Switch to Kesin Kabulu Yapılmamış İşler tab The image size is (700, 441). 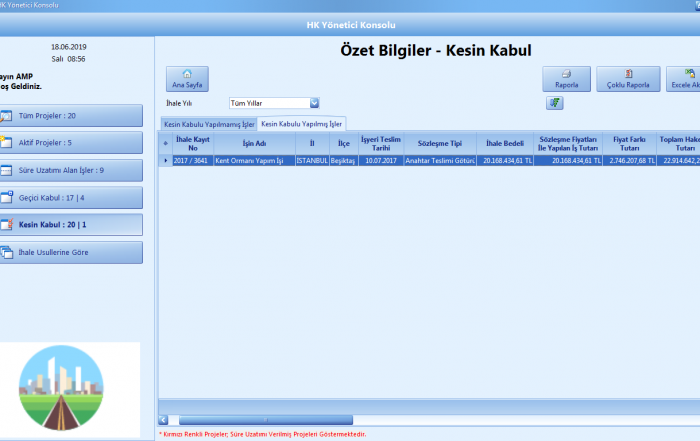point(208,124)
